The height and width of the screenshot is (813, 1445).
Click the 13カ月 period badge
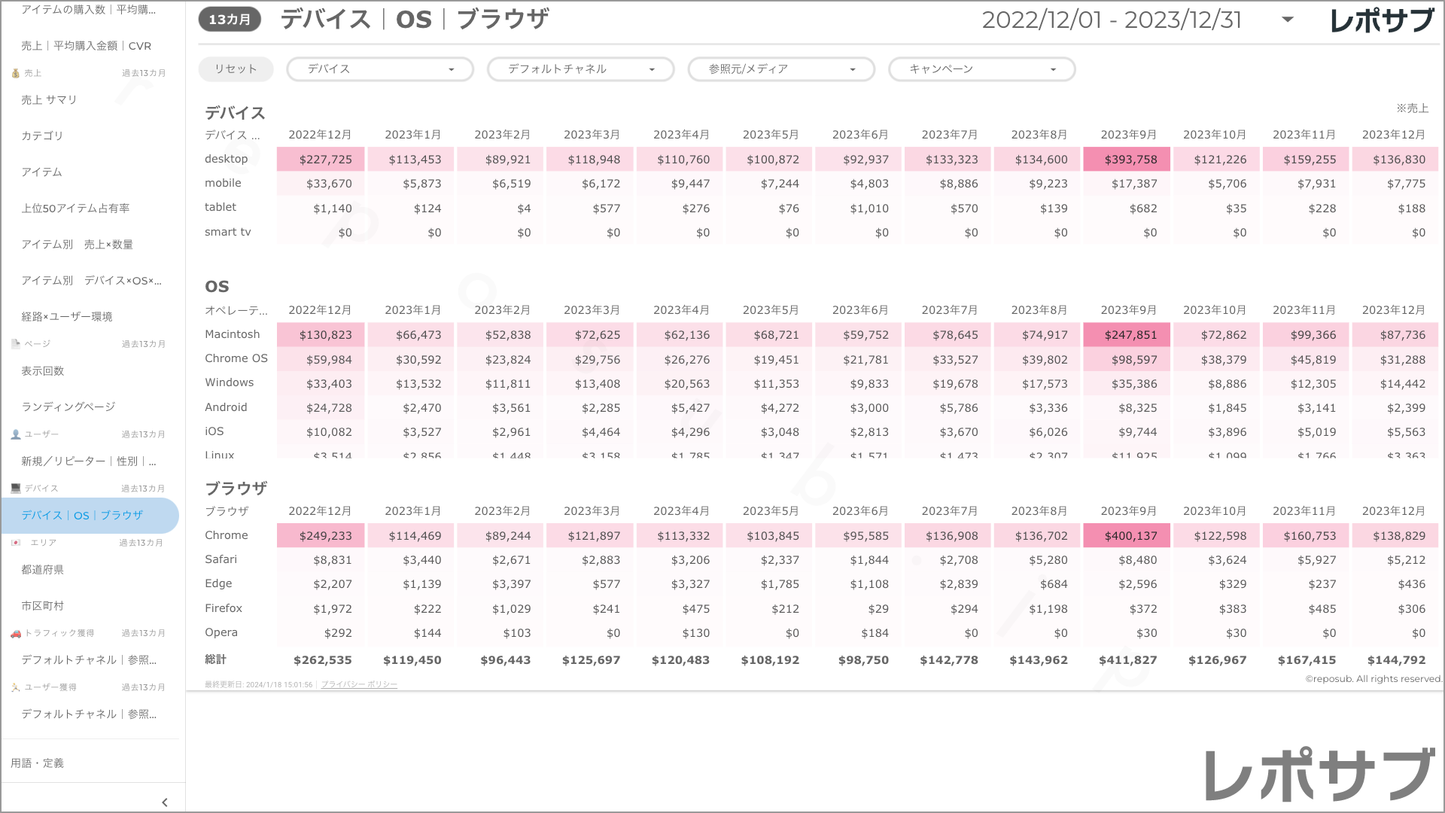click(x=230, y=20)
